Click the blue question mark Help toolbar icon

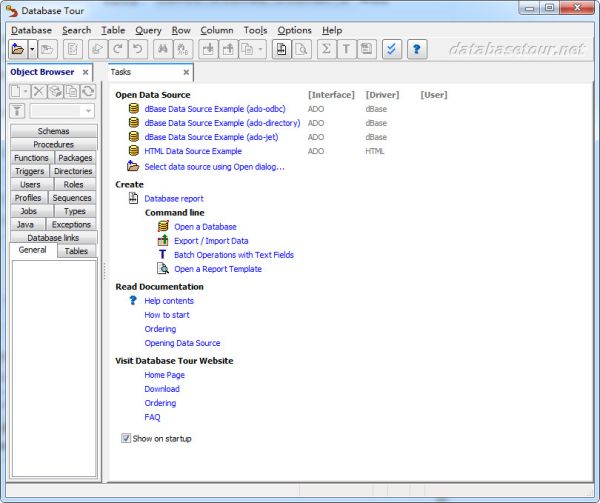tap(417, 49)
